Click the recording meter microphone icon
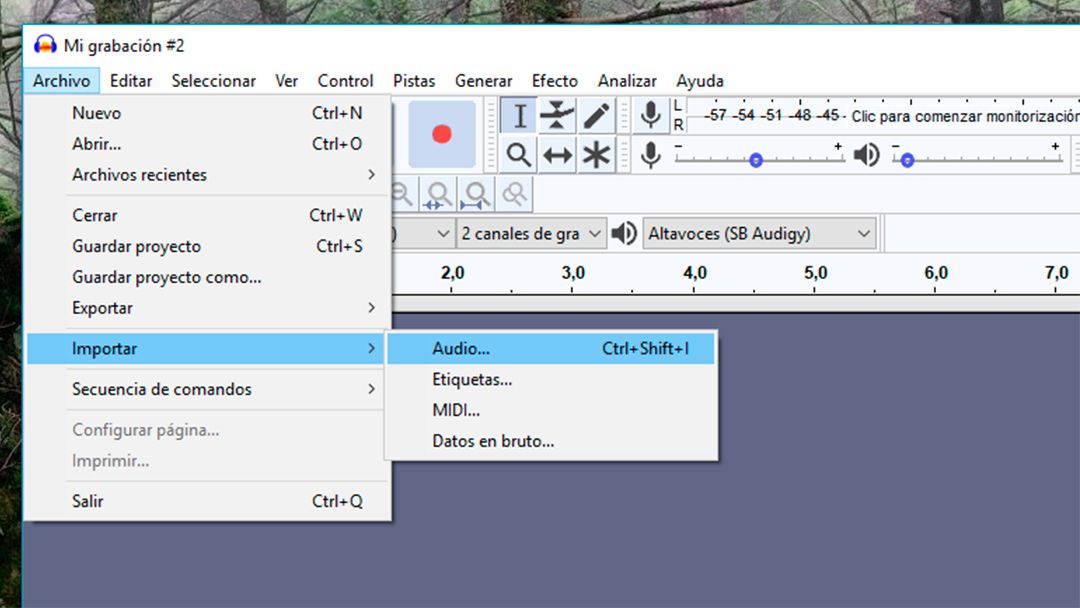 tap(651, 116)
